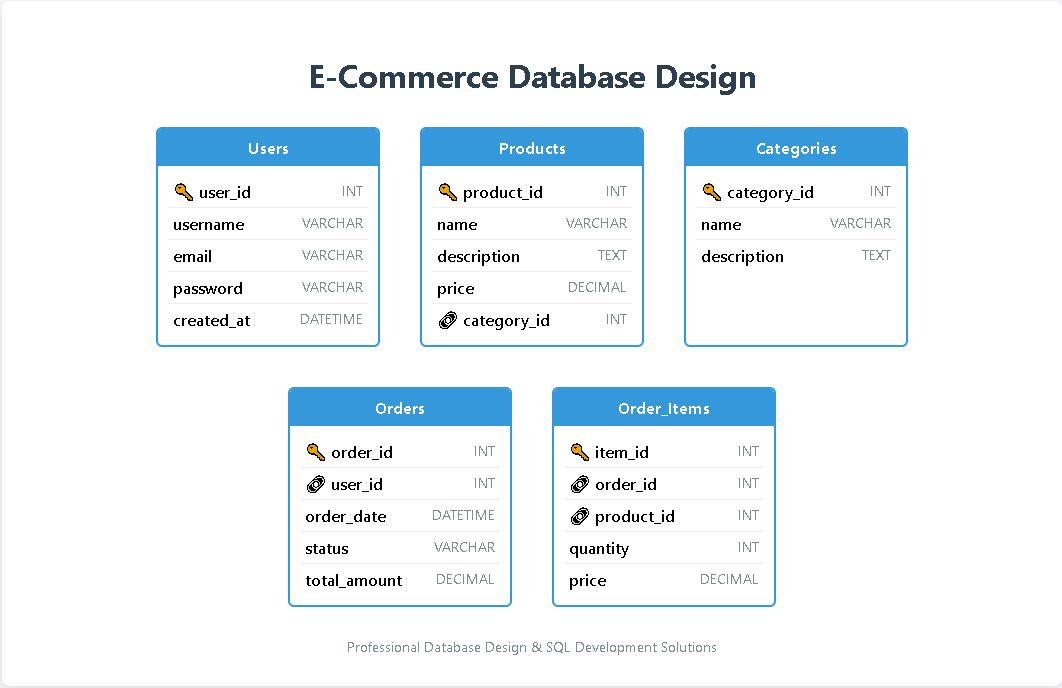Click the key icon next to item_id
The width and height of the screenshot is (1062, 688).
(579, 452)
